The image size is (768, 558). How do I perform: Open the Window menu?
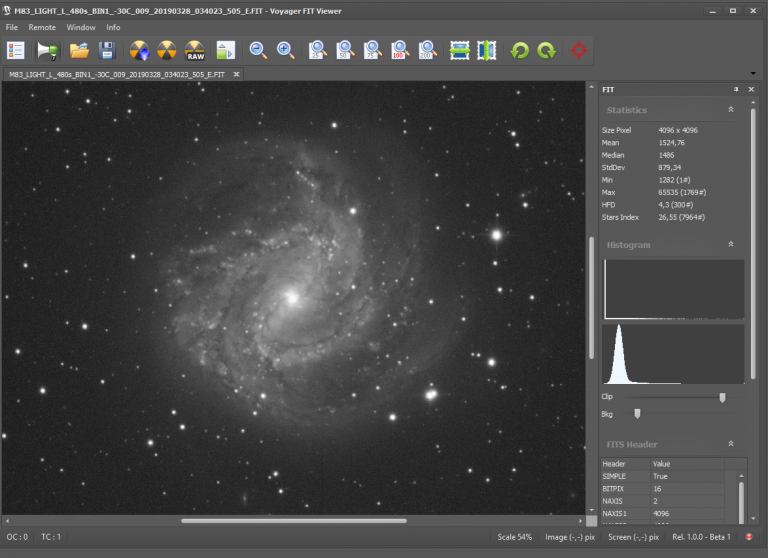tap(81, 27)
